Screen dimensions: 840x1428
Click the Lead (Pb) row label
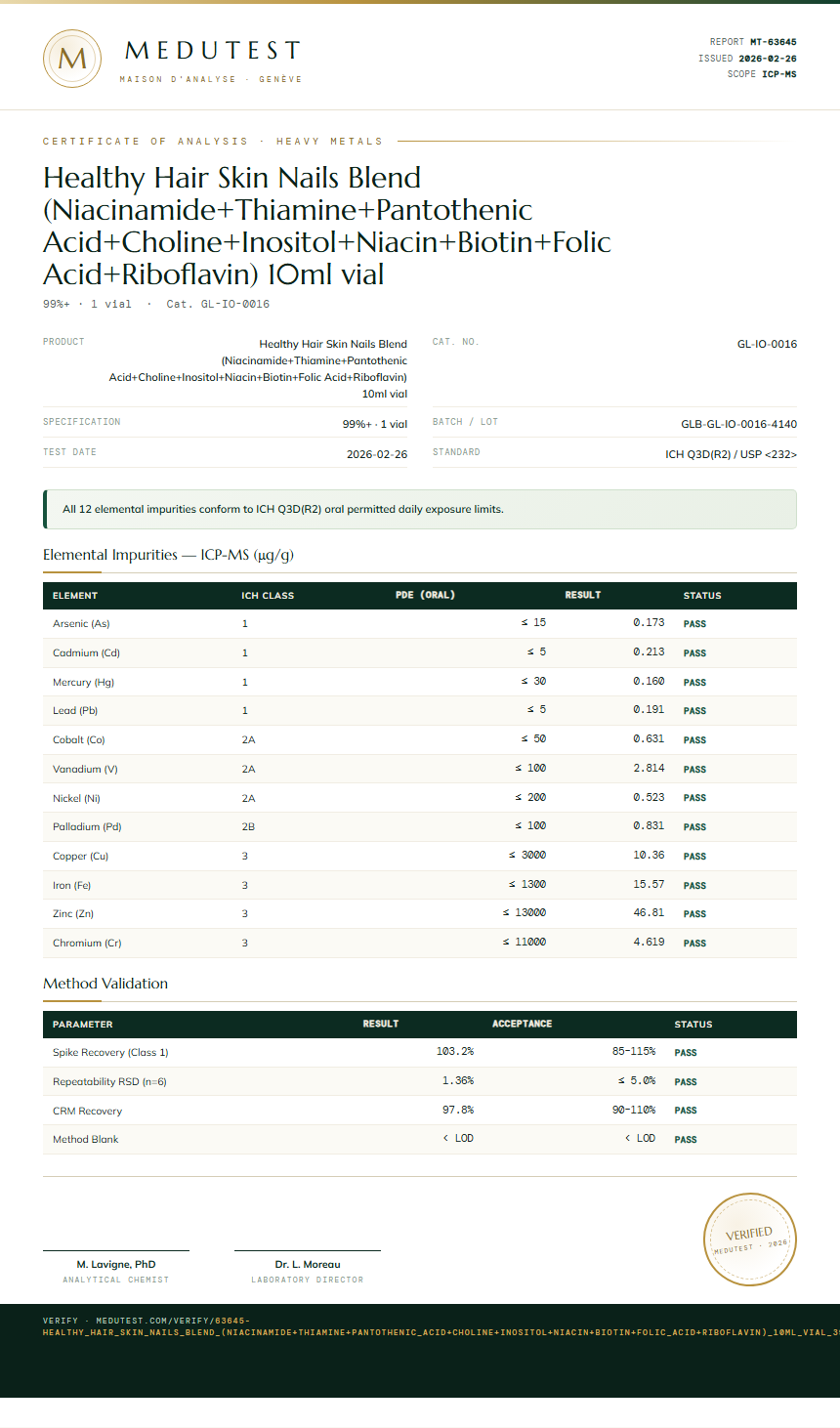tap(75, 710)
